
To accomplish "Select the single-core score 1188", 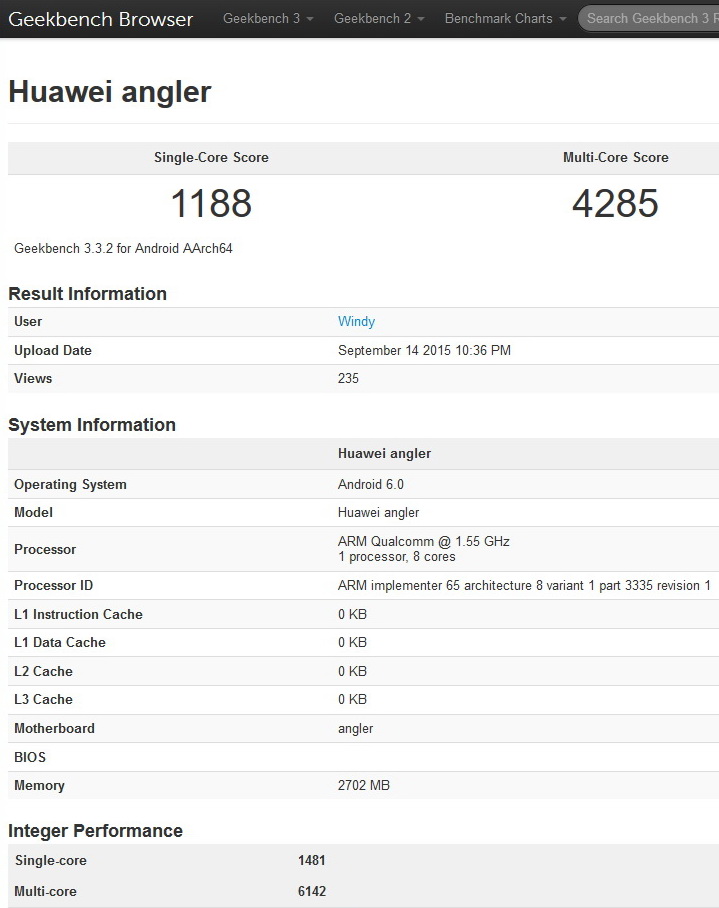I will tap(211, 203).
